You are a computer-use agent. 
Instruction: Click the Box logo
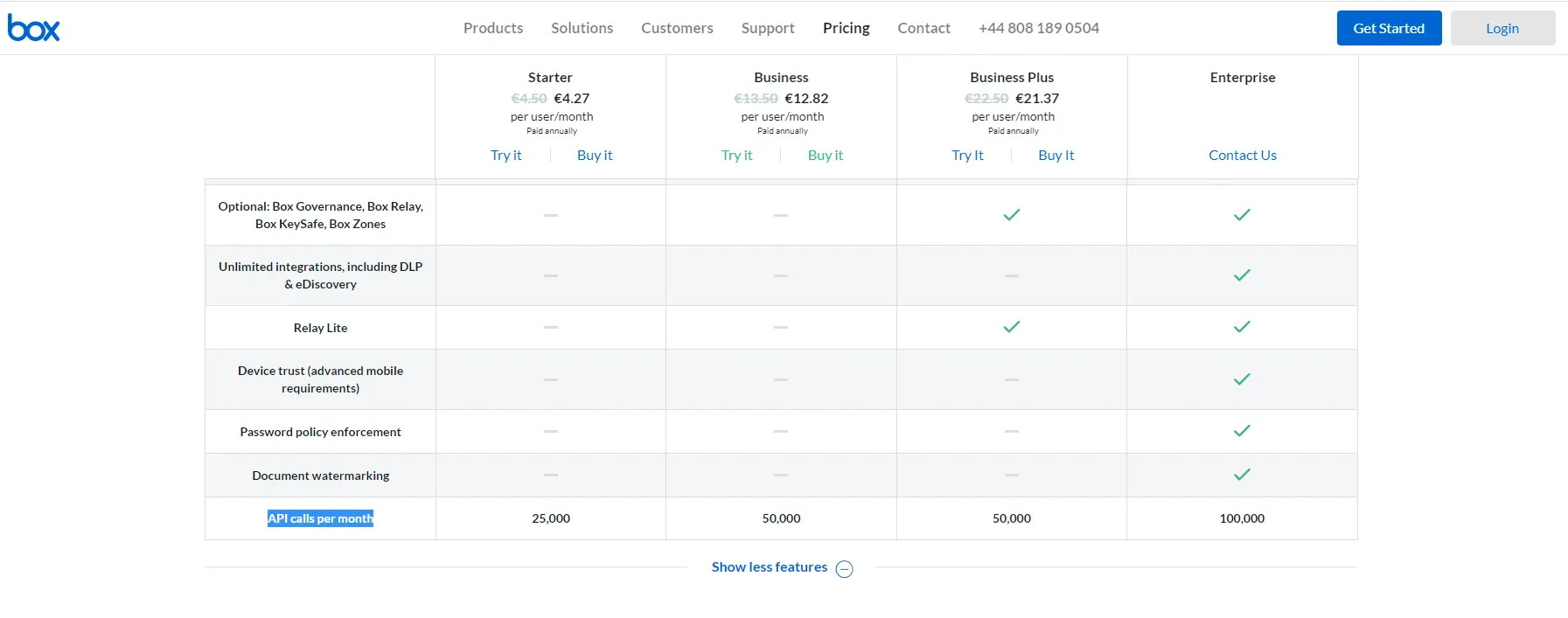pos(34,28)
